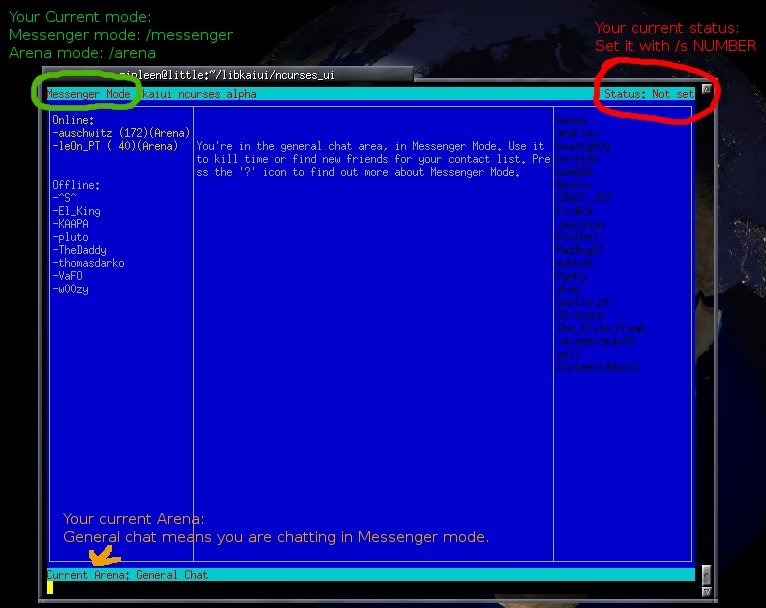
Task: Click the terminal window title bar
Action: pyautogui.click(x=228, y=75)
